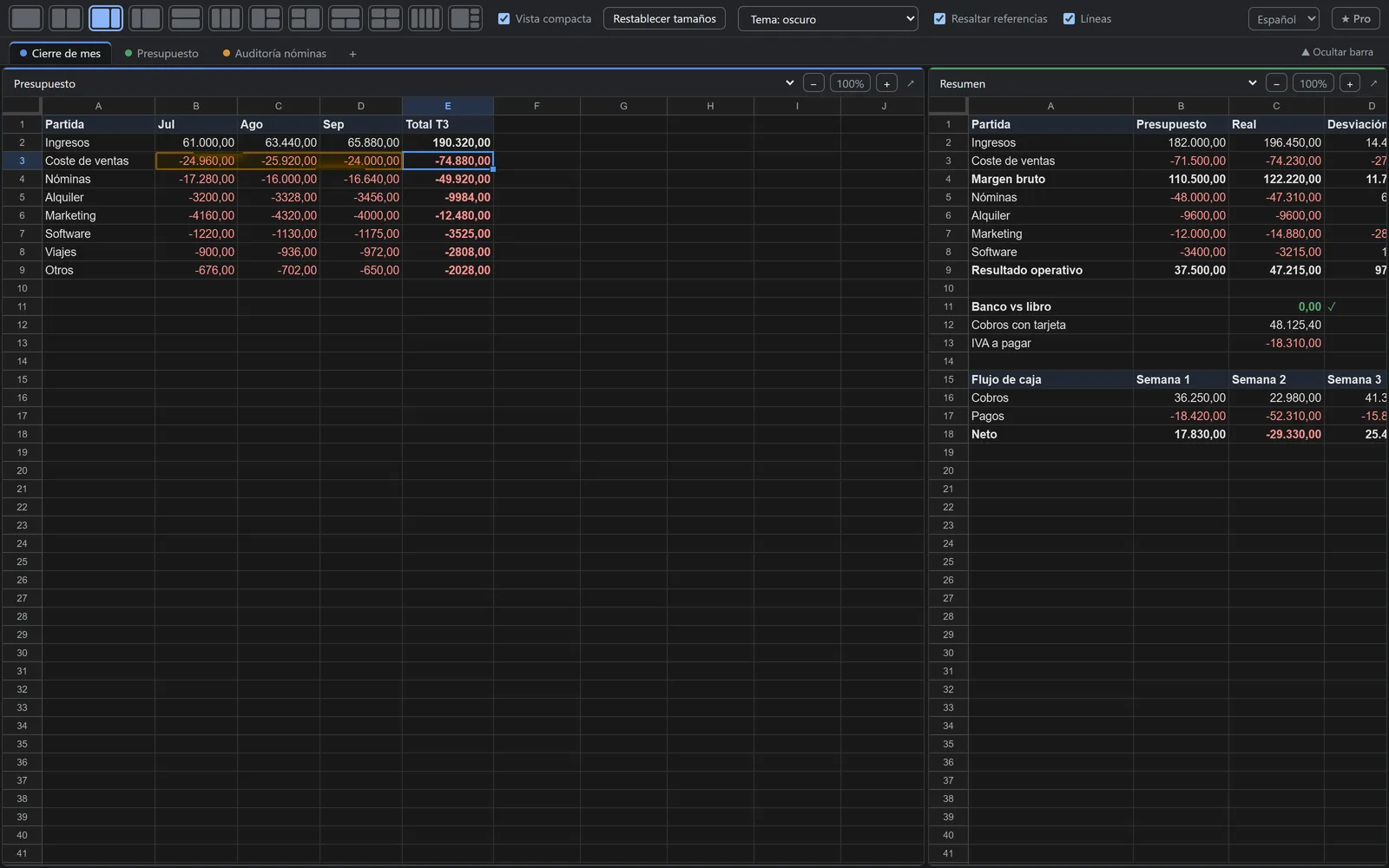Image resolution: width=1389 pixels, height=868 pixels.
Task: Pick layout with one top and two bottom panes
Action: (346, 18)
